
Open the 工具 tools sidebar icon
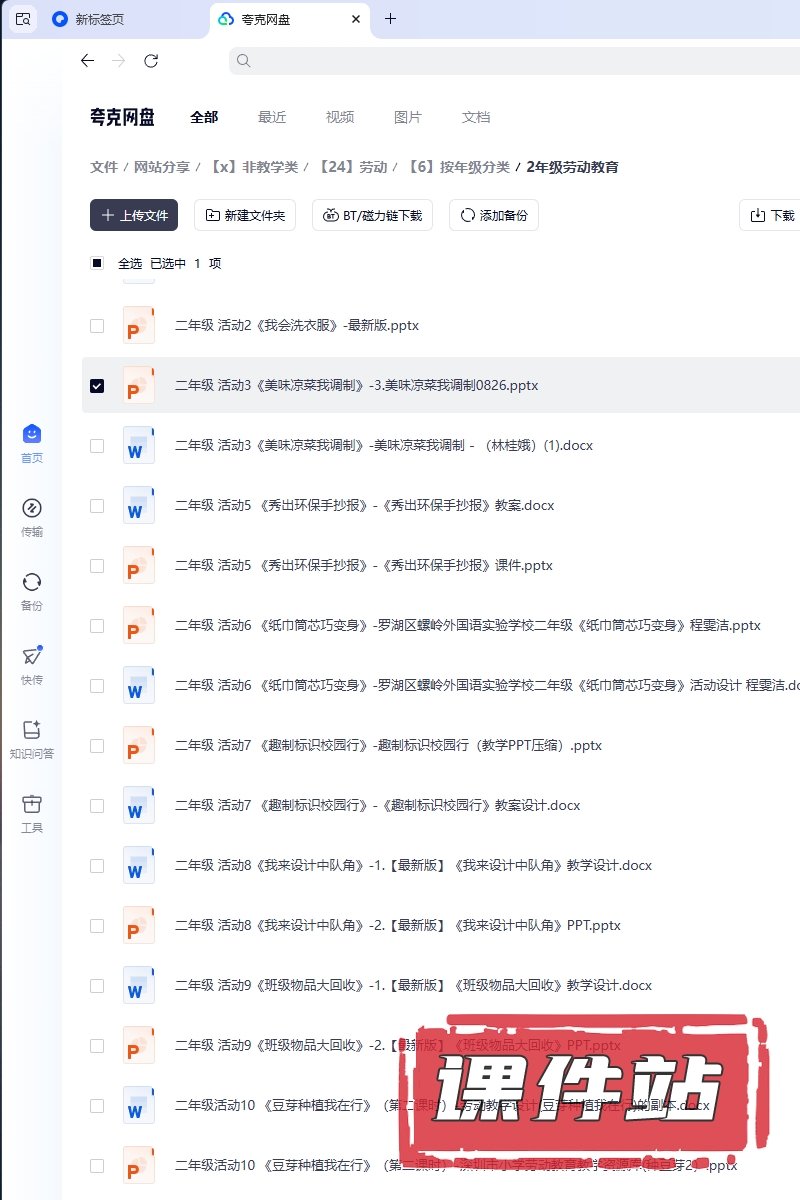point(32,804)
